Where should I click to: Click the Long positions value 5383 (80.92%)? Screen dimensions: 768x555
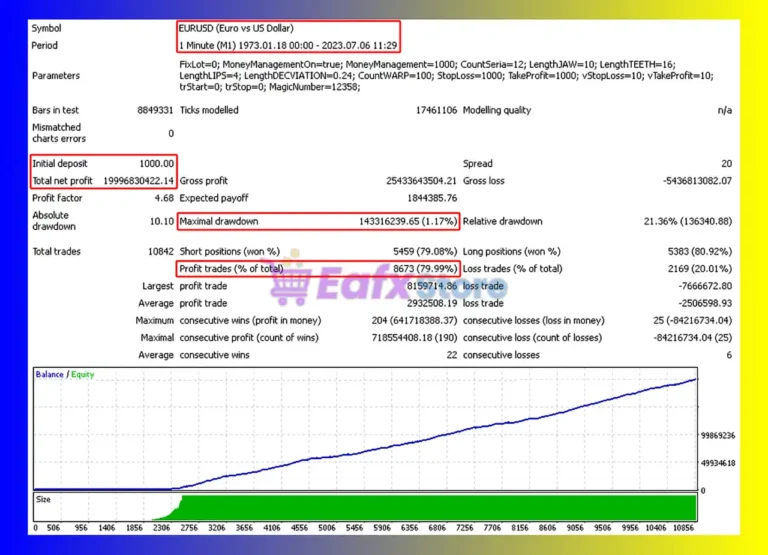click(x=700, y=251)
